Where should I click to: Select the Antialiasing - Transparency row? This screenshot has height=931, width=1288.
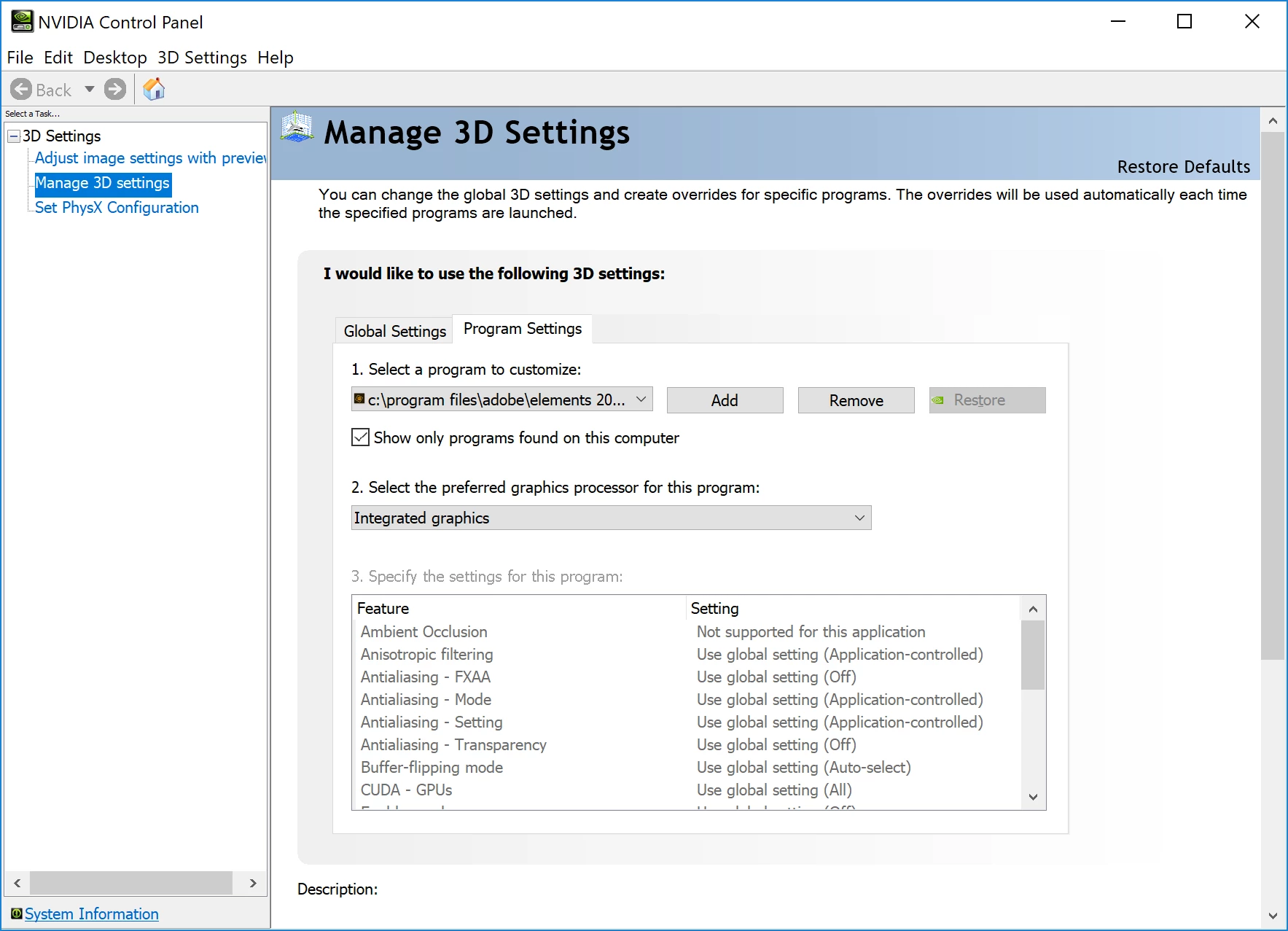click(x=686, y=745)
